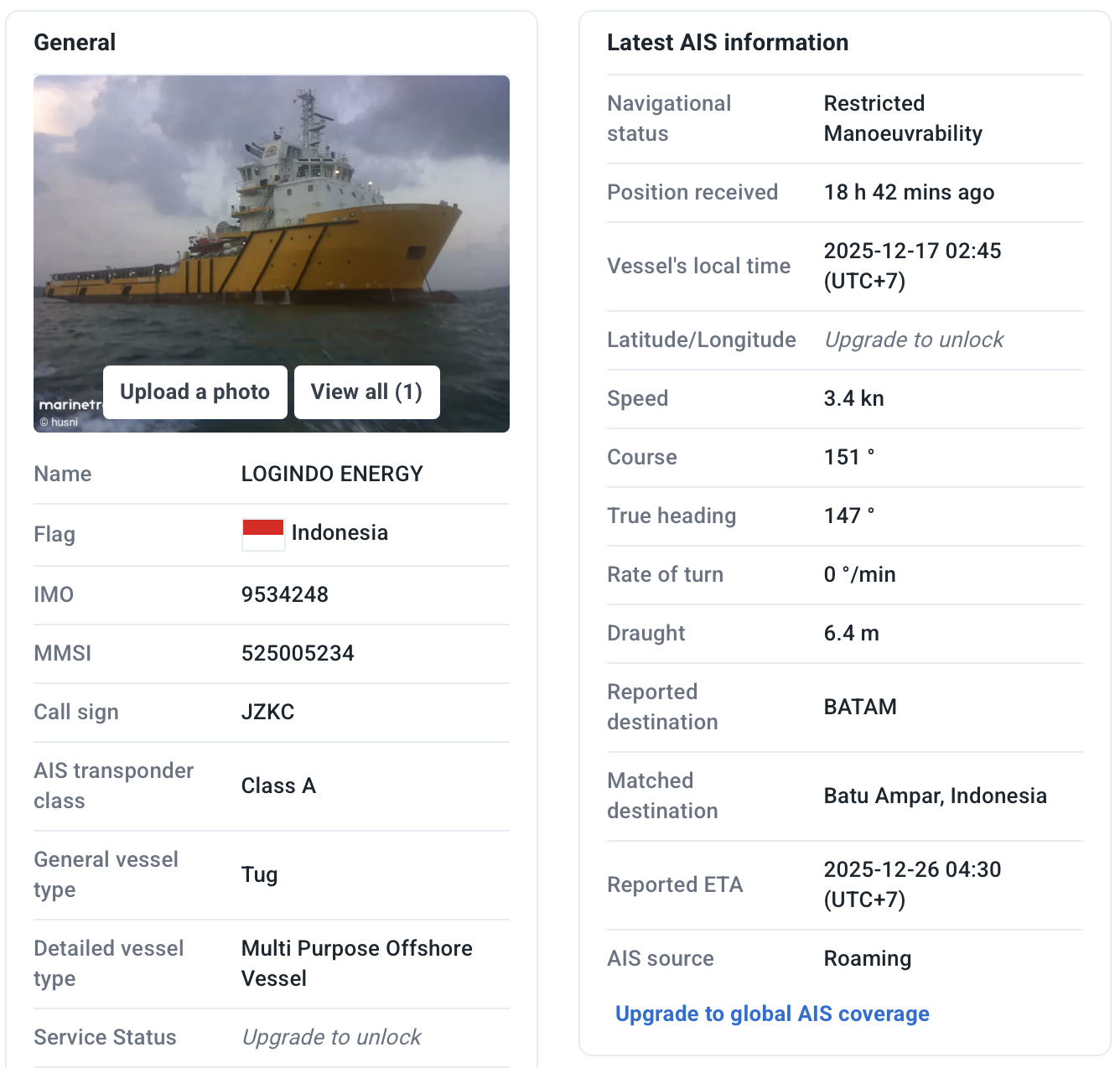Click the Multi Purpose Offshore Vessel type
This screenshot has height=1068, width=1120.
[x=356, y=964]
